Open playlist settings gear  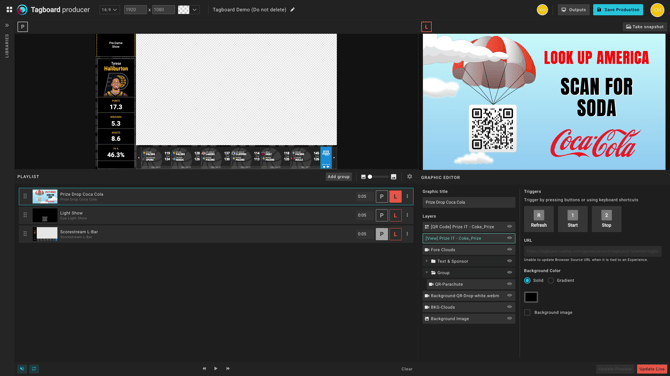(x=409, y=176)
